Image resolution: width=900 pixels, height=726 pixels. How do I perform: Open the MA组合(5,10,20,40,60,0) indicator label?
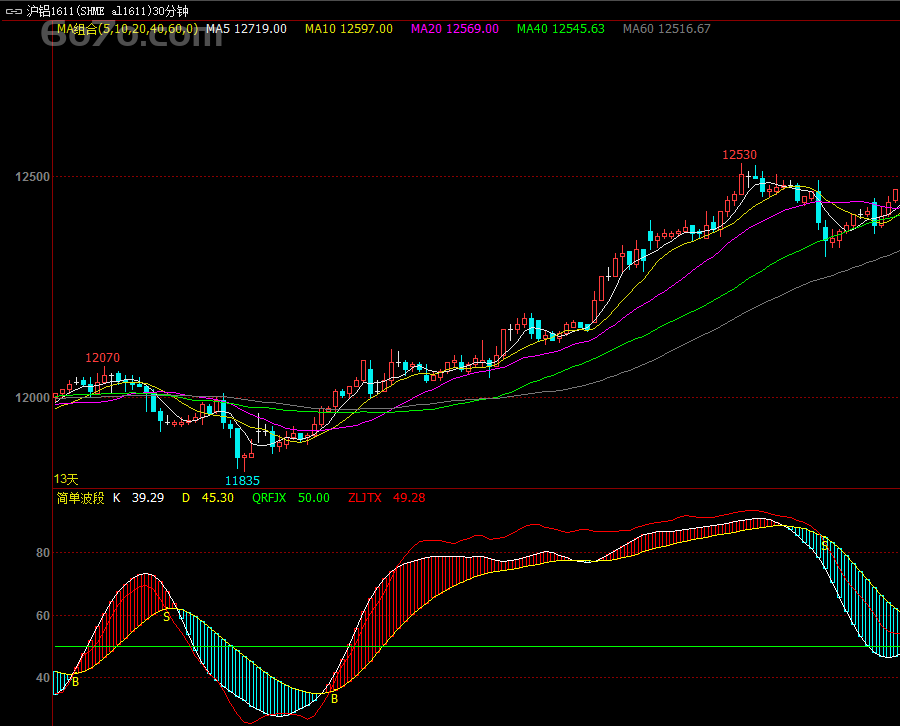127,29
